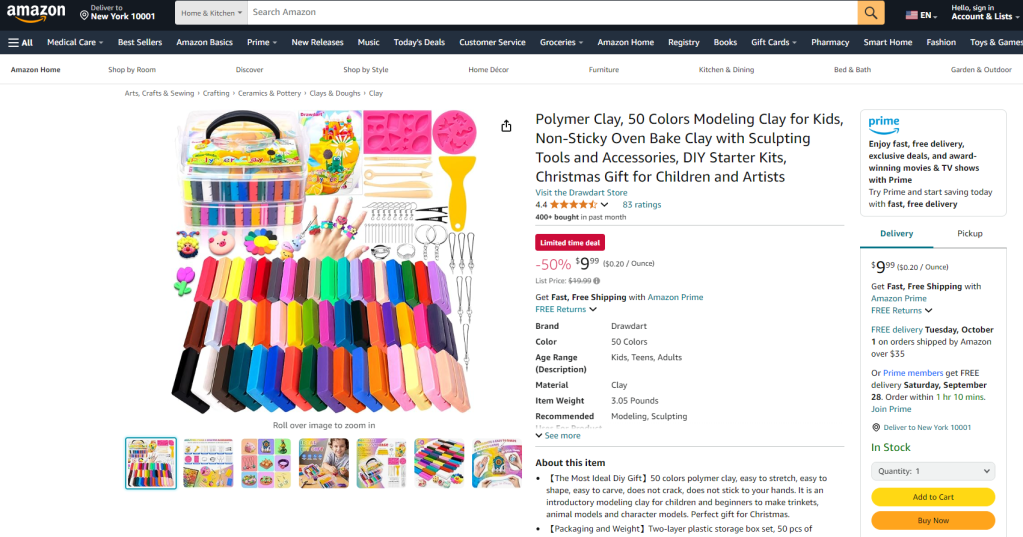Open the Quantity dropdown

coord(933,471)
